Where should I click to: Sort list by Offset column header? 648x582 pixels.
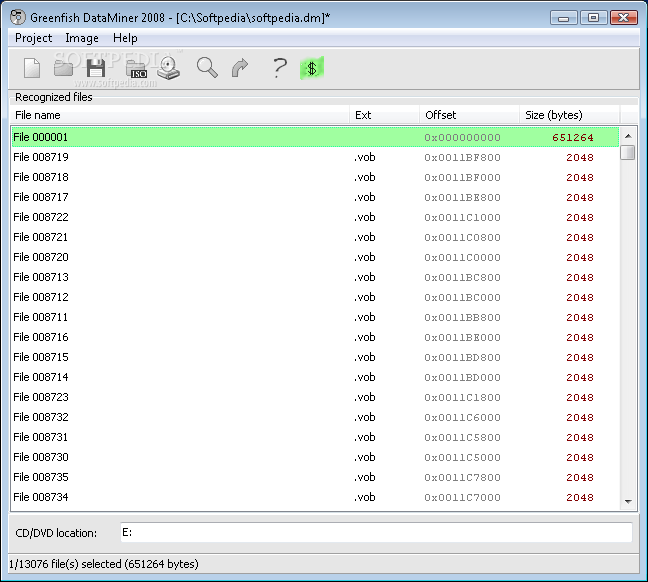point(469,115)
